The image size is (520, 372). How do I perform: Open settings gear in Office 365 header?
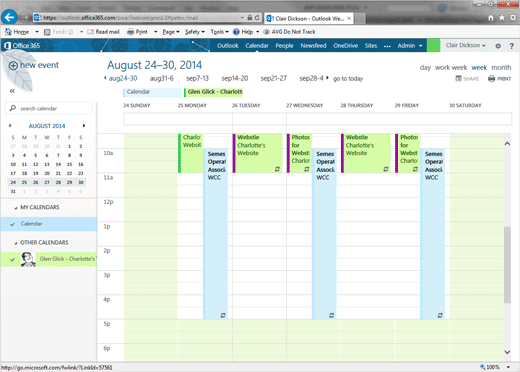point(498,46)
